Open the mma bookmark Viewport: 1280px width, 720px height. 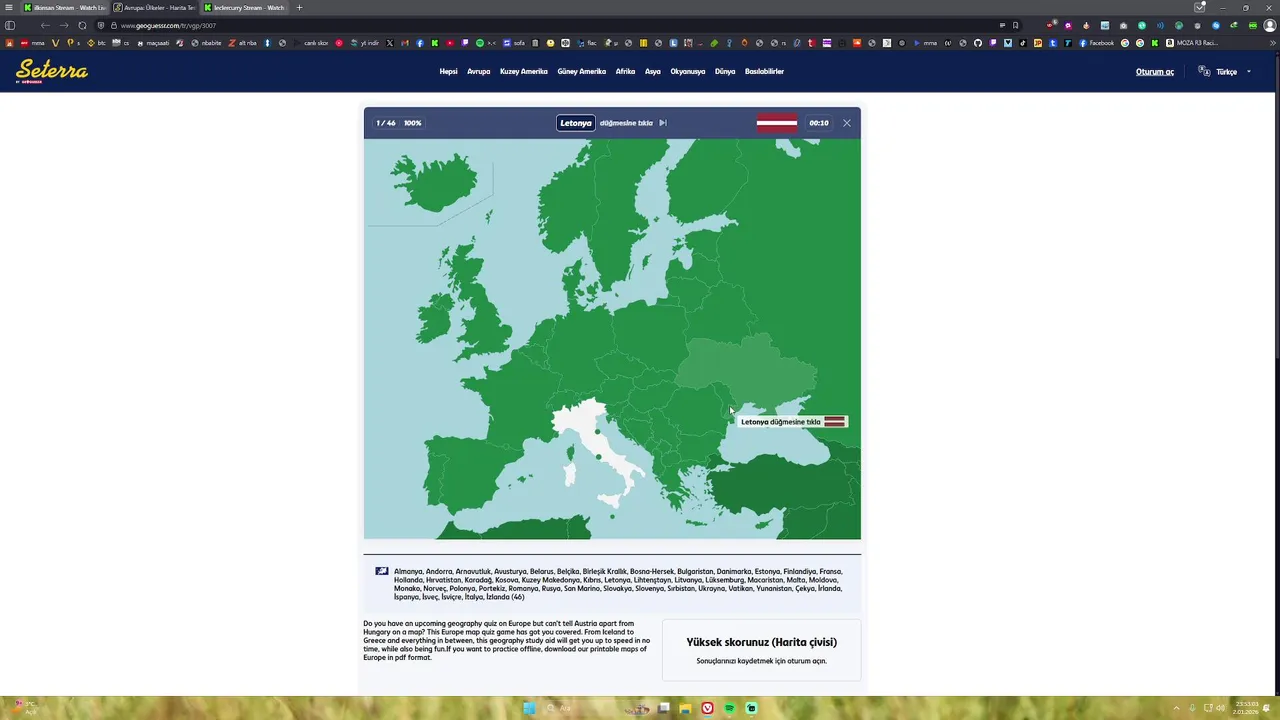point(33,43)
